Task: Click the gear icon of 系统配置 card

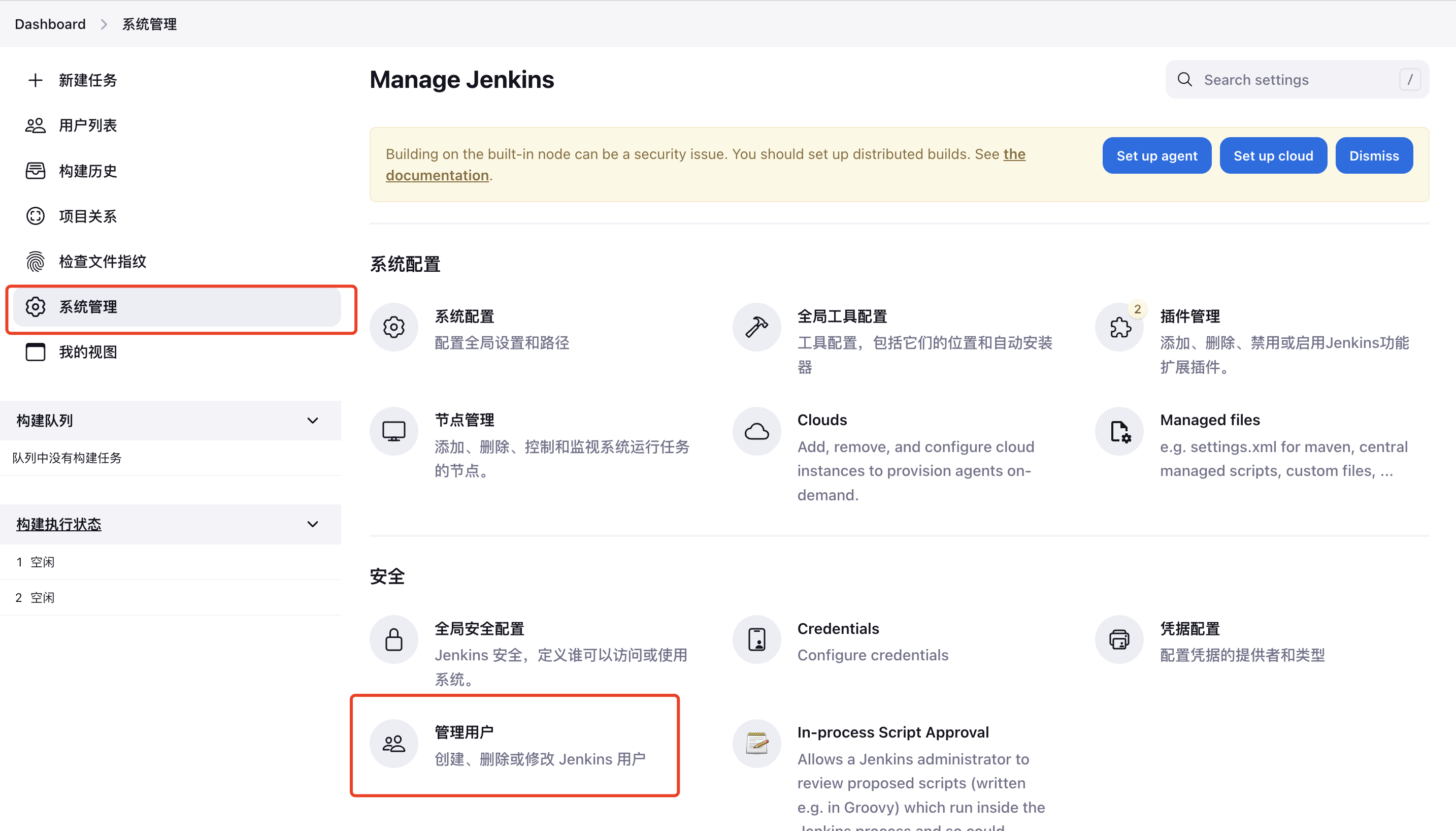Action: (x=393, y=327)
